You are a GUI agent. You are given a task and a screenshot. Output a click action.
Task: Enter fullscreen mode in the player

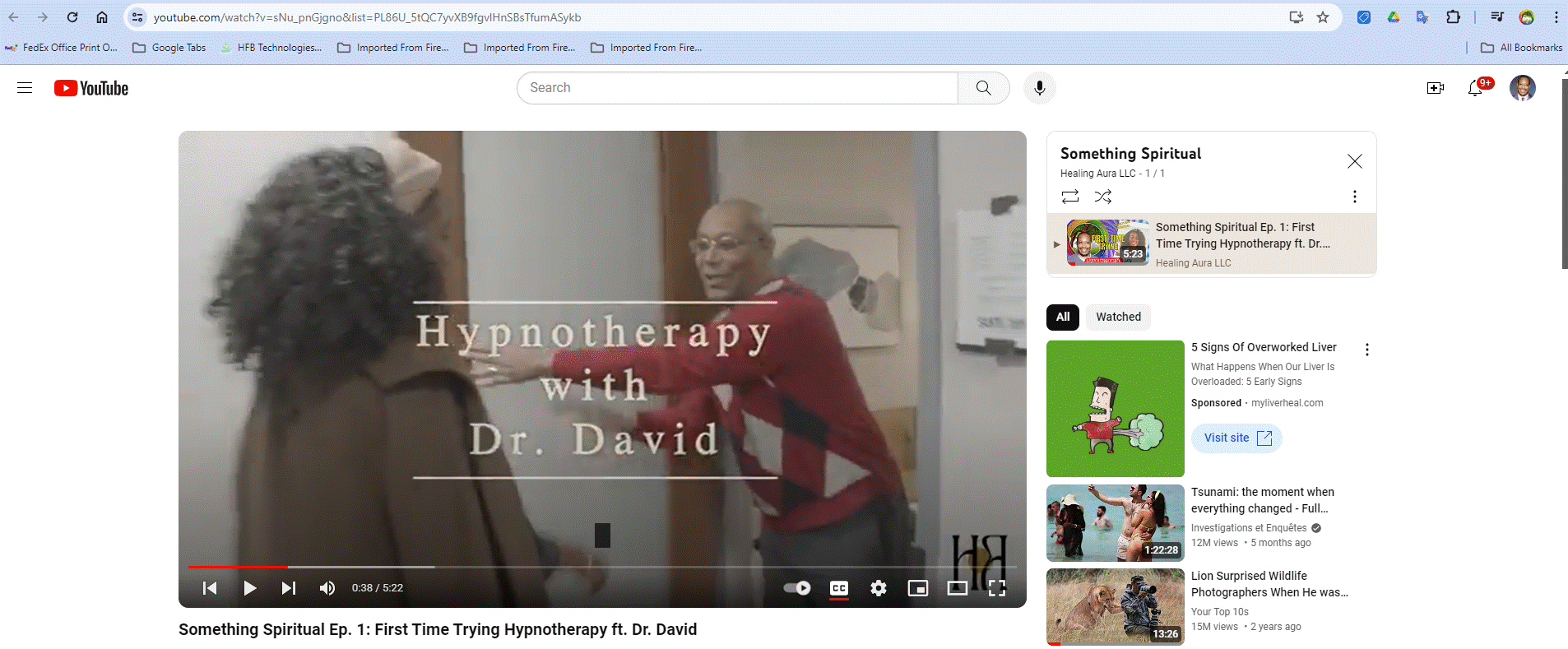pyautogui.click(x=997, y=588)
